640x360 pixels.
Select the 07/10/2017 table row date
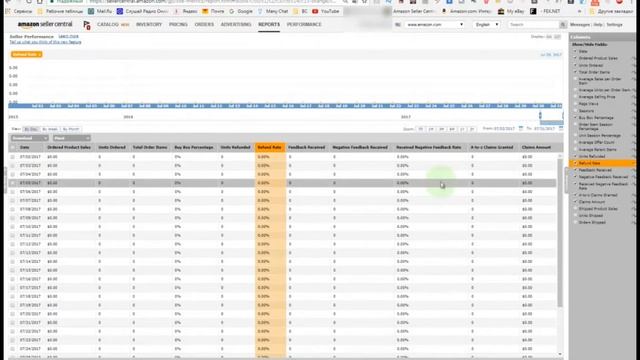(30, 227)
